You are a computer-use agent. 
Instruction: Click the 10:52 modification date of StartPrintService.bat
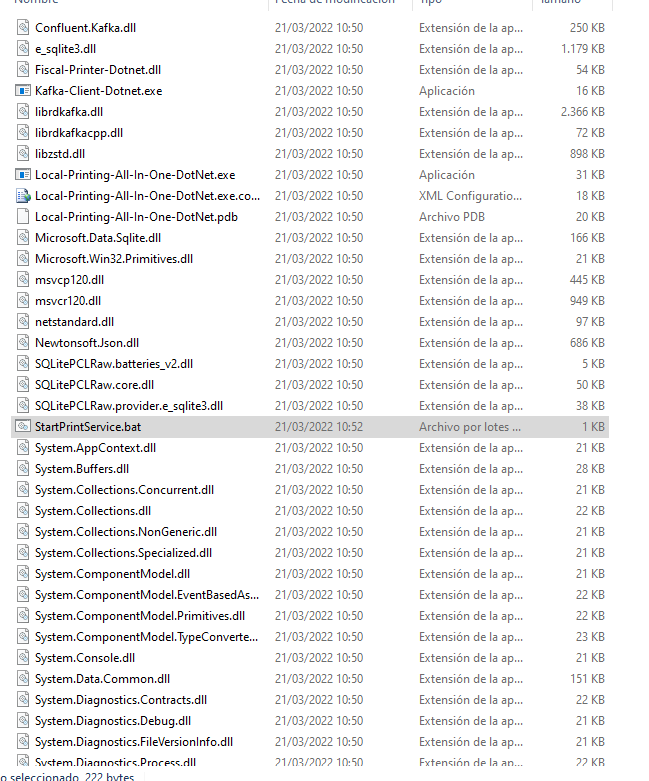[319, 427]
